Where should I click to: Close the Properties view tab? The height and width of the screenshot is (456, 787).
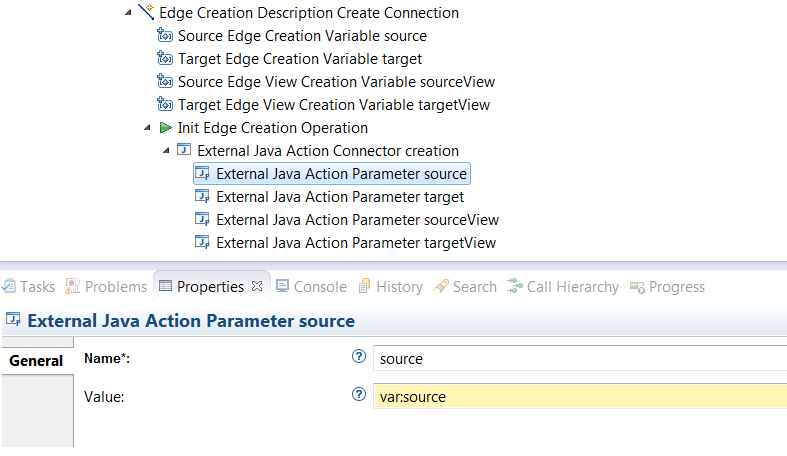coord(257,286)
